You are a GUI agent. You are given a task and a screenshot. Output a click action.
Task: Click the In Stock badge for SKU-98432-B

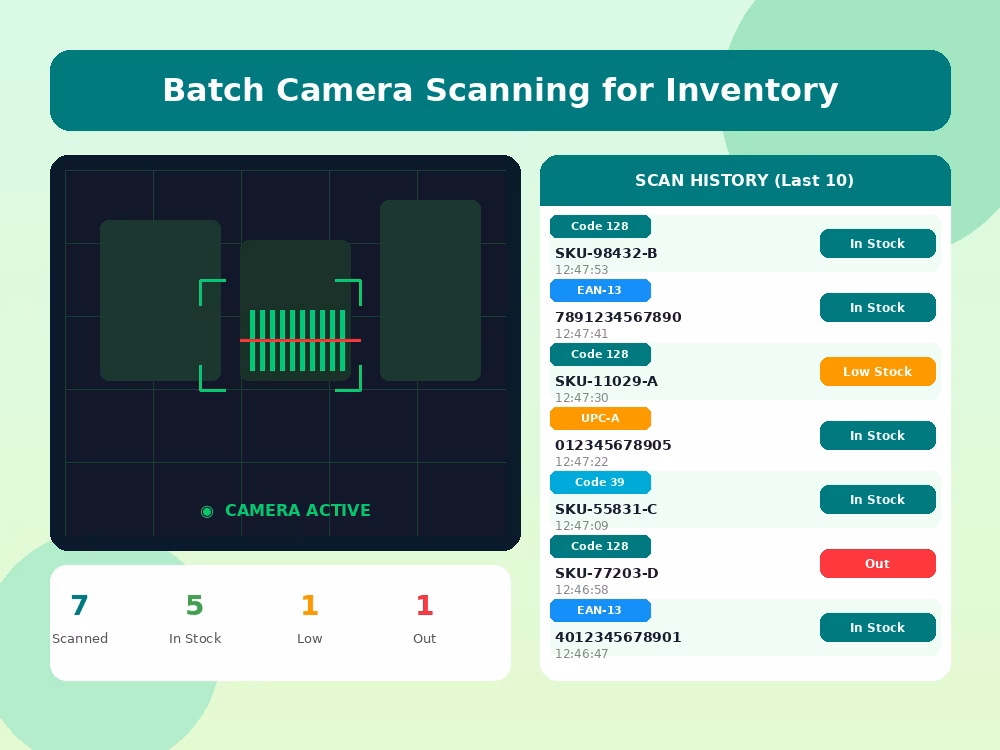tap(878, 244)
